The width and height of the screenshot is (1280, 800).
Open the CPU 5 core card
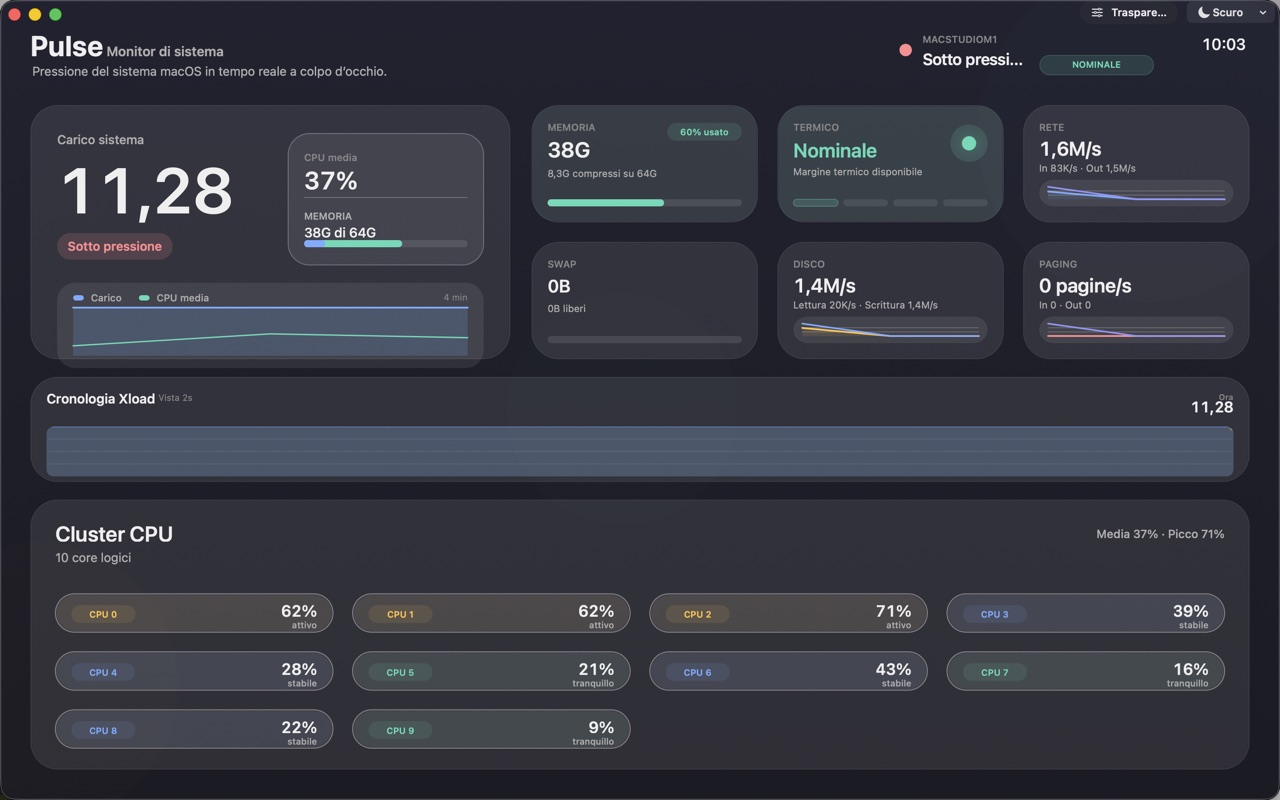click(x=491, y=671)
